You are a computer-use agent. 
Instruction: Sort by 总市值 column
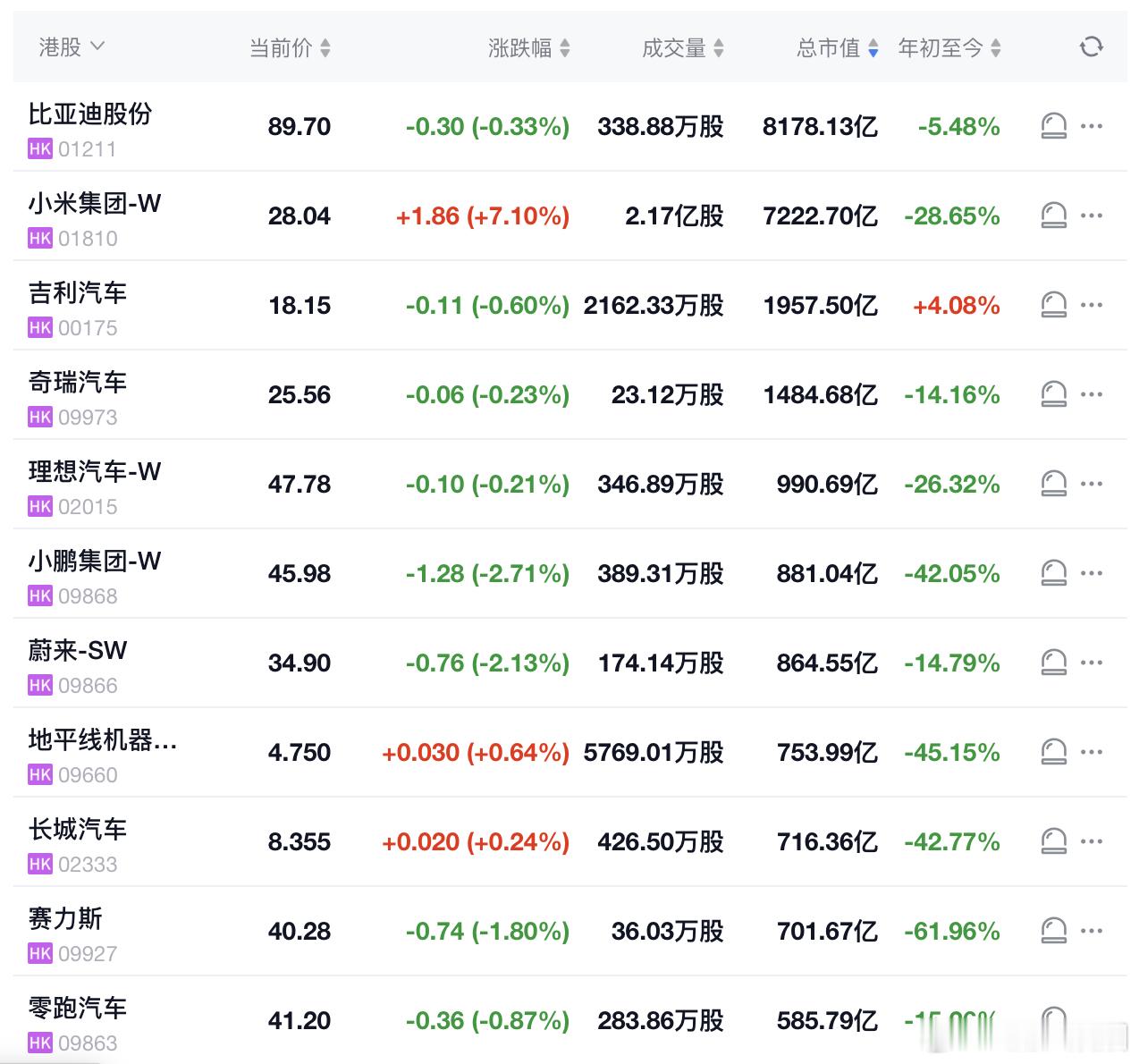point(838,47)
